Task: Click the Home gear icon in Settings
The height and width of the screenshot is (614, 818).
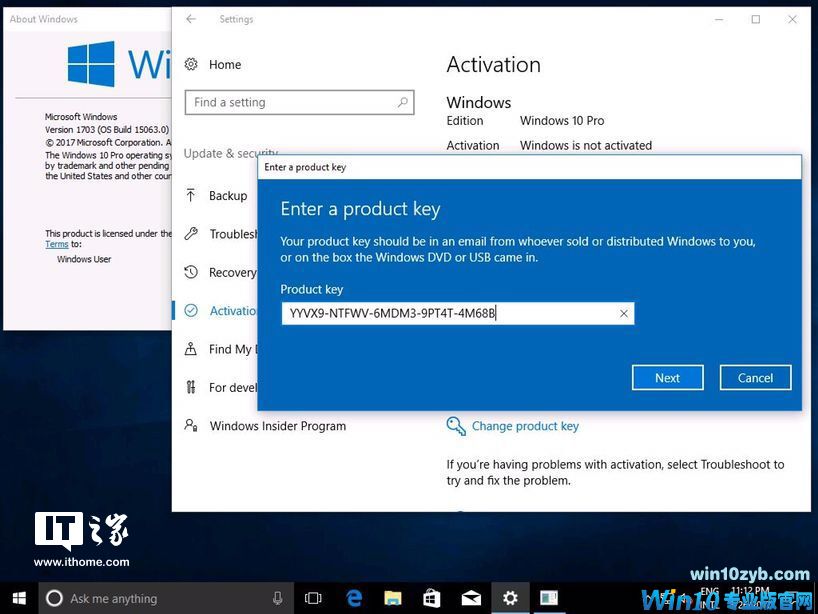Action: 191,64
